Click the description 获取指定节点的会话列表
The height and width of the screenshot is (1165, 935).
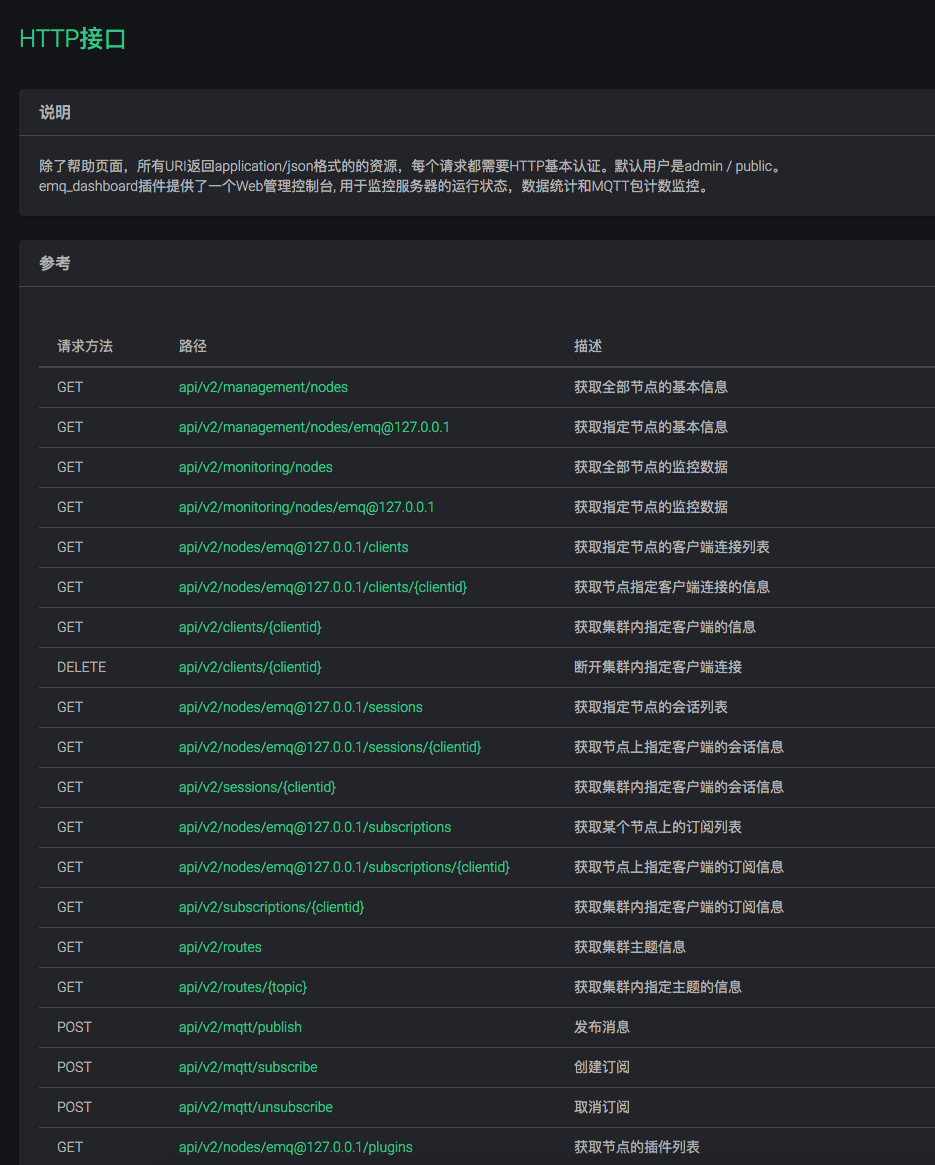(x=650, y=707)
